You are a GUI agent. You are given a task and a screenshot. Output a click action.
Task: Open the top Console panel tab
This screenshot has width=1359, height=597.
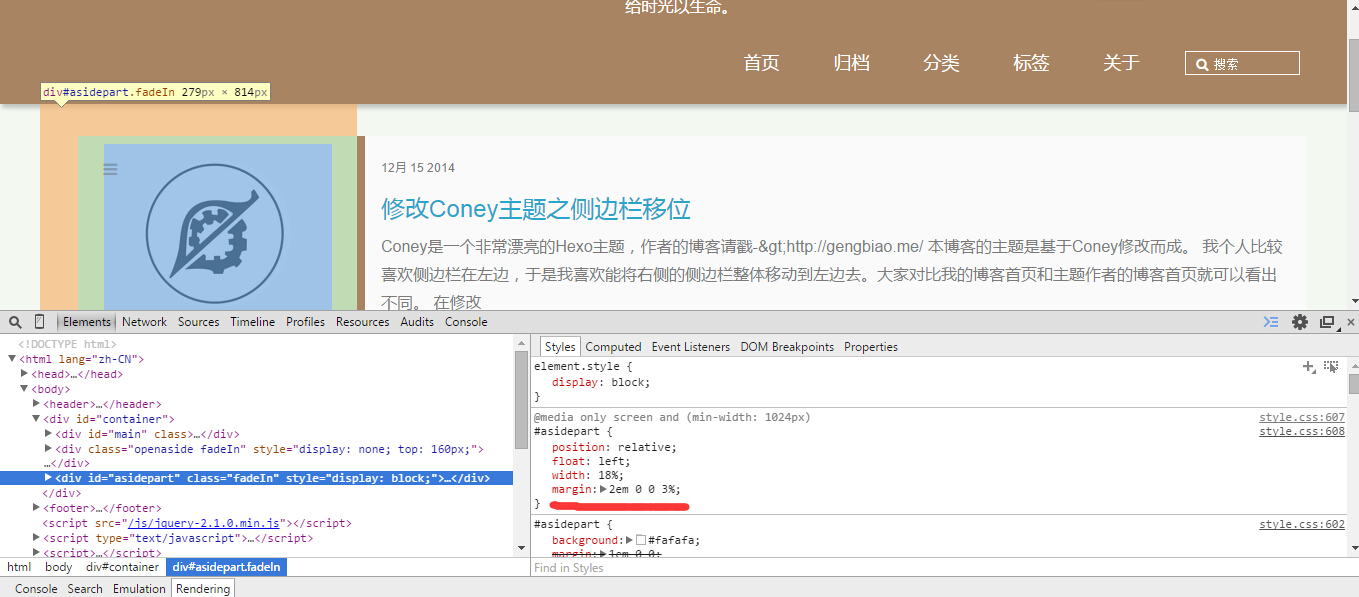(x=466, y=322)
